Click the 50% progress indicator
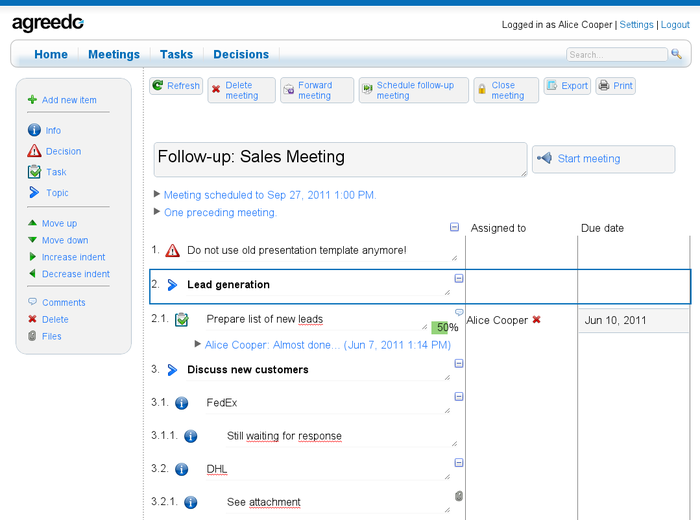This screenshot has width=700, height=520. point(446,327)
